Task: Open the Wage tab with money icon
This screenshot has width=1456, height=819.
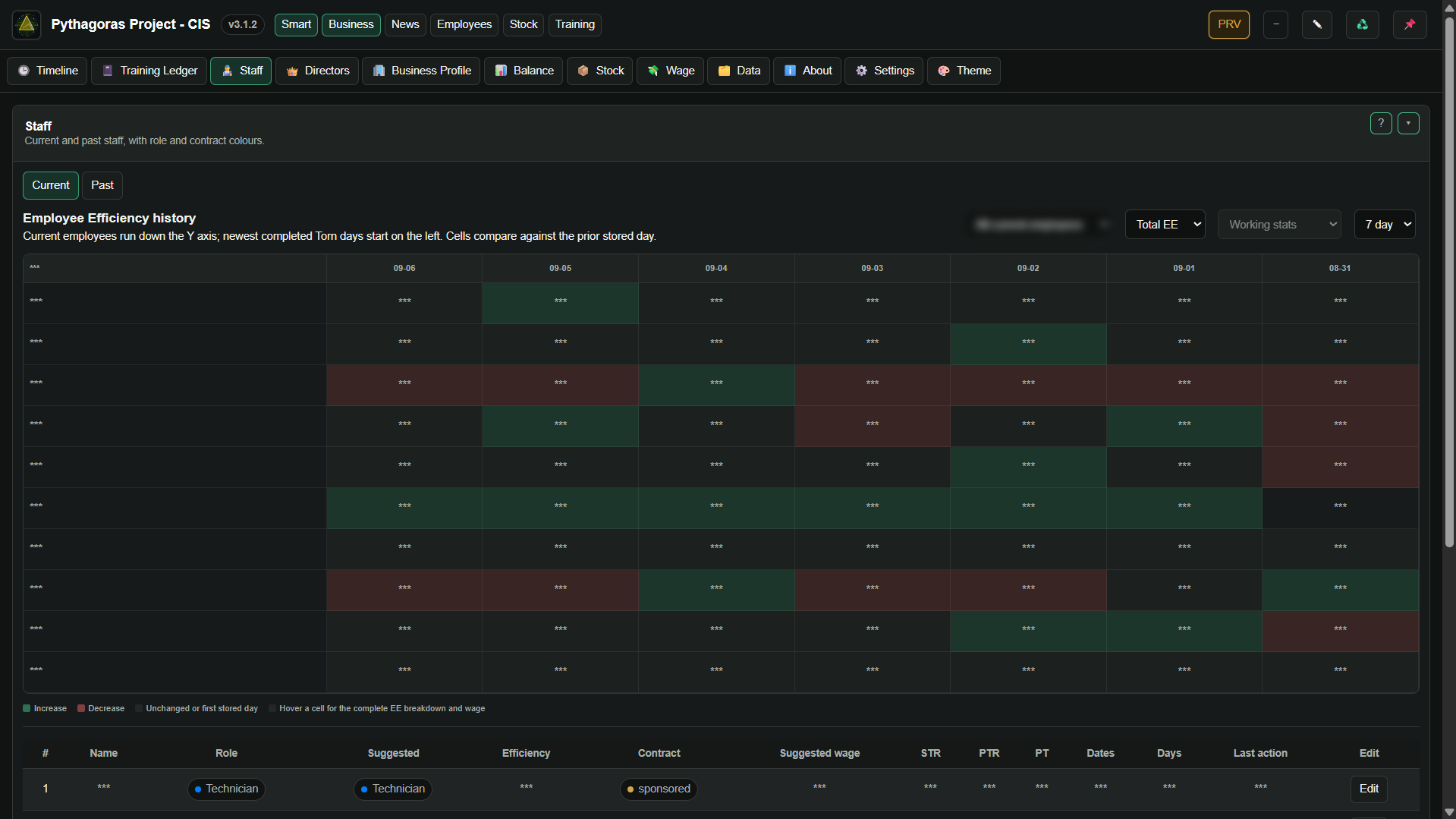Action: [x=671, y=71]
